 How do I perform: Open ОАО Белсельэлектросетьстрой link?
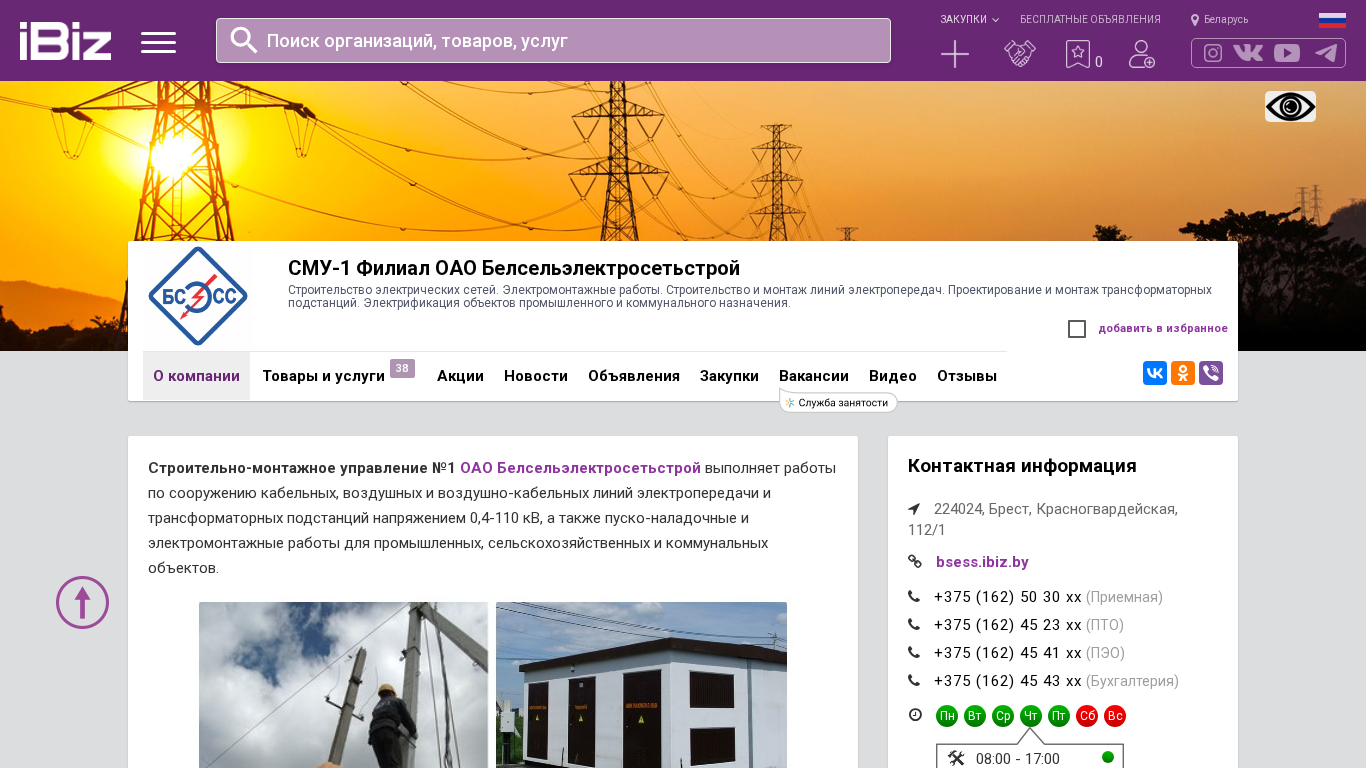coord(580,468)
